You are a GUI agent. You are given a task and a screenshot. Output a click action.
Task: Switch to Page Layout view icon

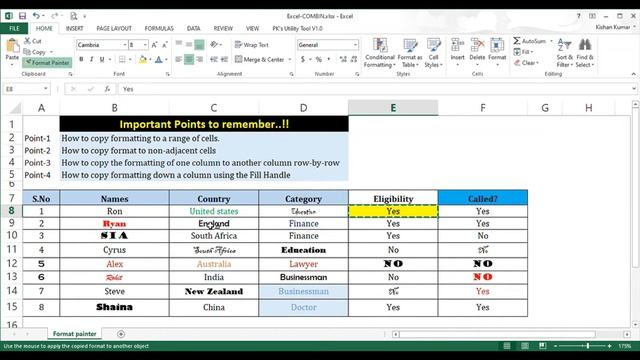[x=525, y=346]
